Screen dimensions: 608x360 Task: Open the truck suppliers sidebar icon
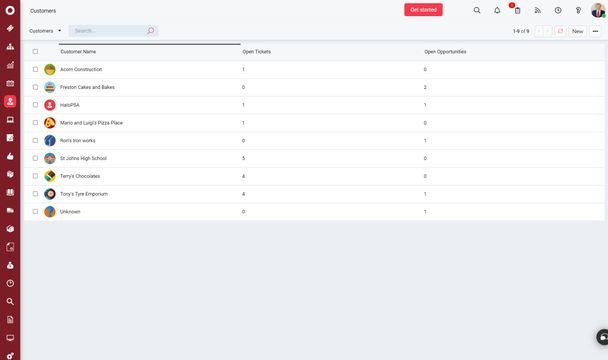pos(10,211)
